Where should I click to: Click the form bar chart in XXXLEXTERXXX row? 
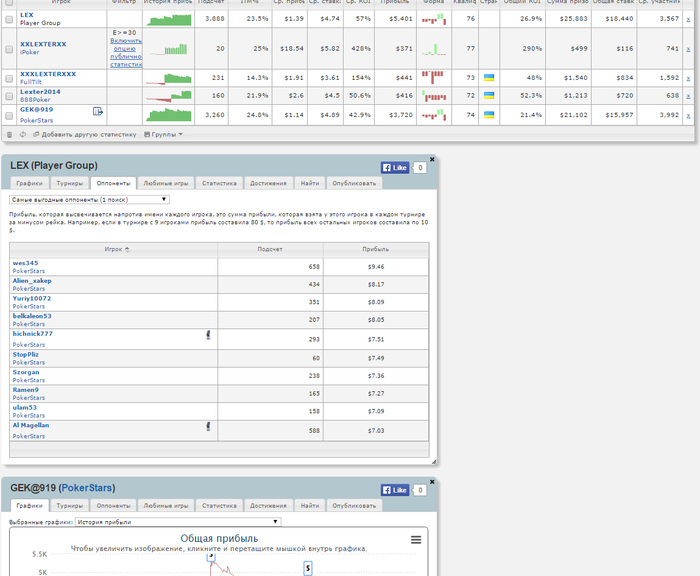pos(434,78)
